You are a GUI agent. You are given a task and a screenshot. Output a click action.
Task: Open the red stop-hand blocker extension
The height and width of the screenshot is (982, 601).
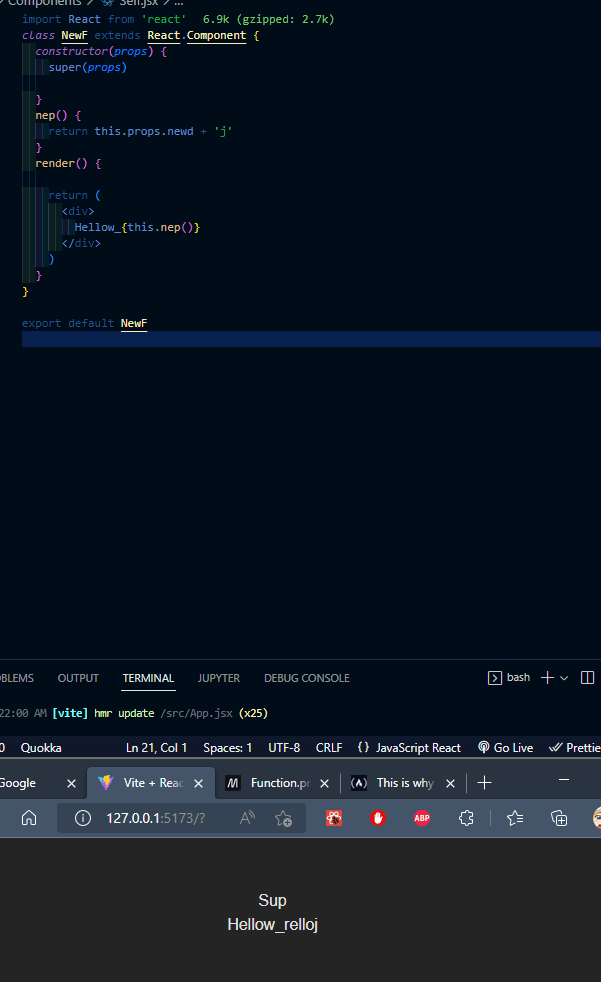click(378, 818)
